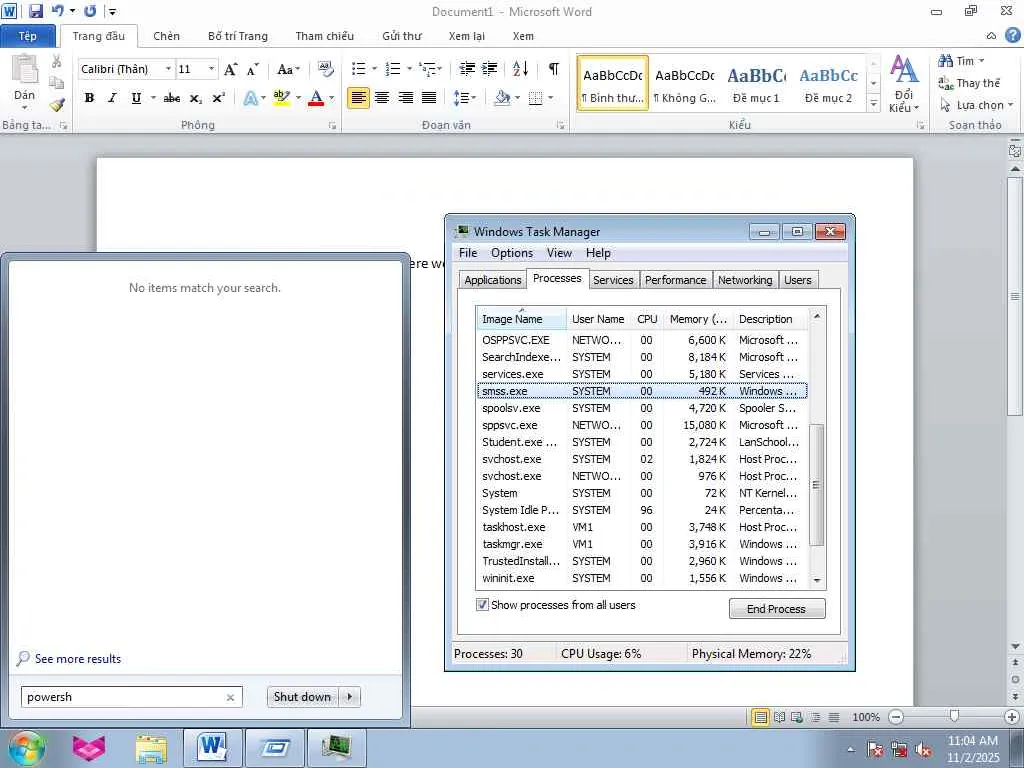
Task: Decrease paragraph indent
Action: [x=467, y=69]
